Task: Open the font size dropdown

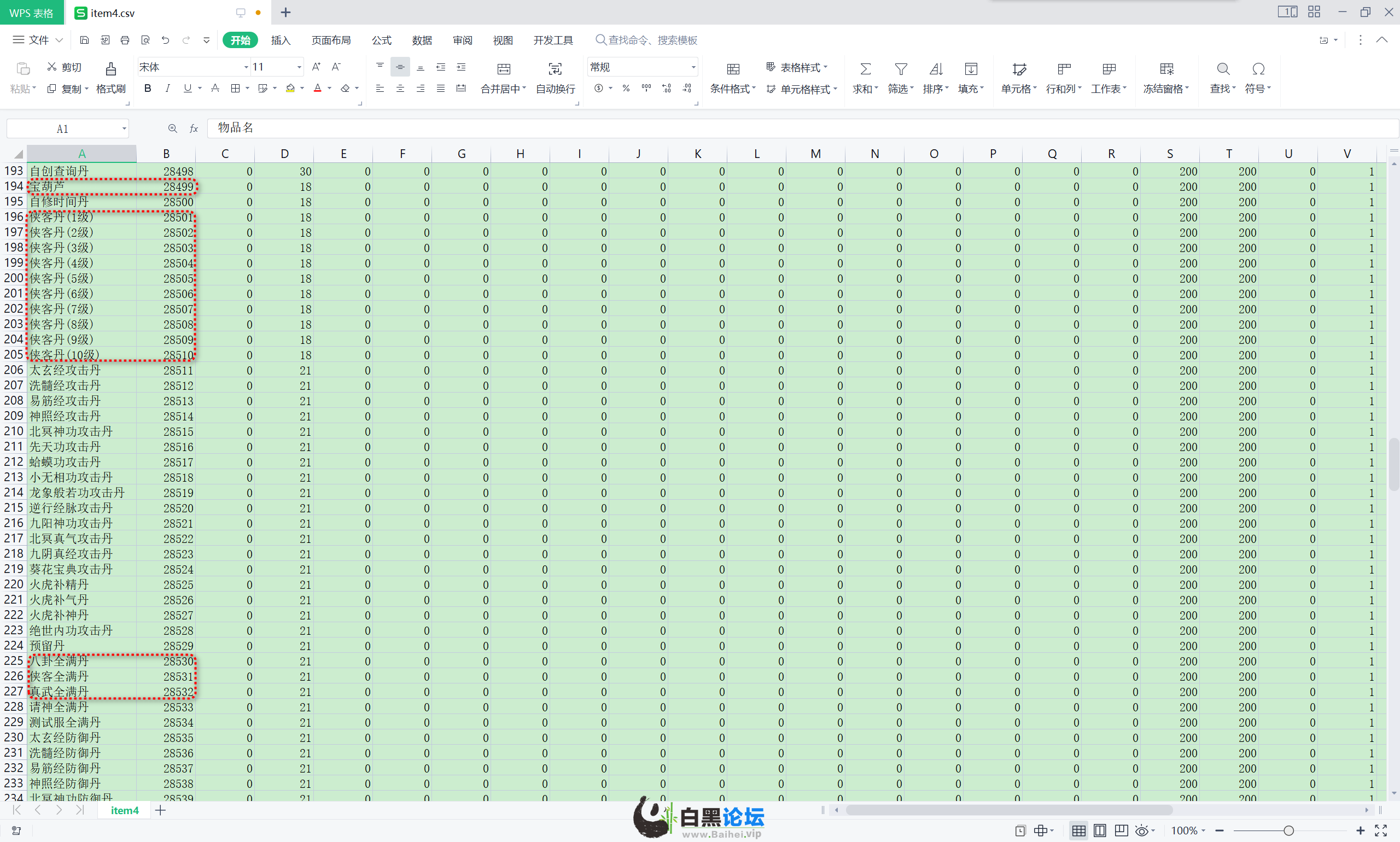Action: [x=299, y=67]
